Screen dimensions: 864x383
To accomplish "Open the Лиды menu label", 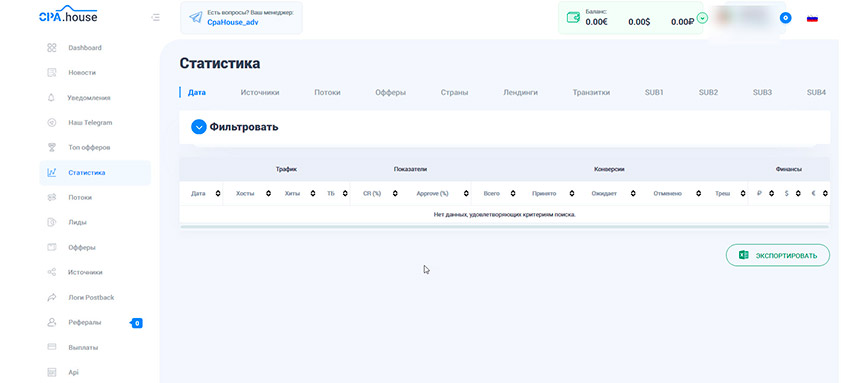I will click(x=77, y=223).
